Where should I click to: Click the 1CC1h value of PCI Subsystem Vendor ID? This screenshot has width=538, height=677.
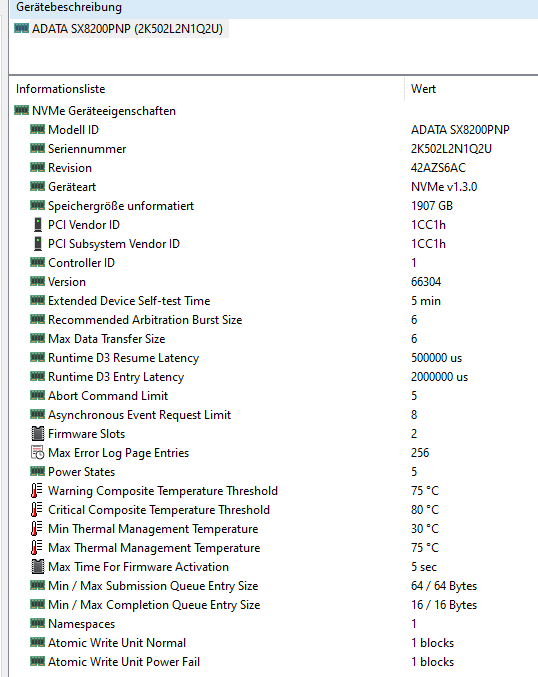click(428, 244)
